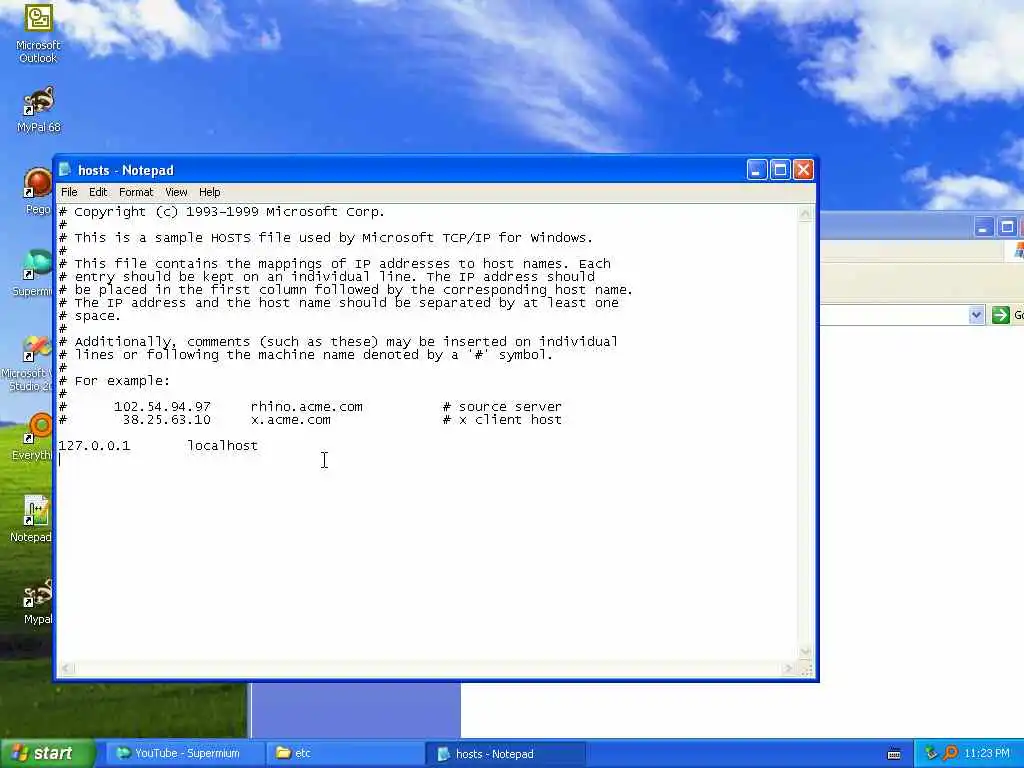Maximize the background window behind Notepad
Screen dimensions: 1024x768
1007,227
